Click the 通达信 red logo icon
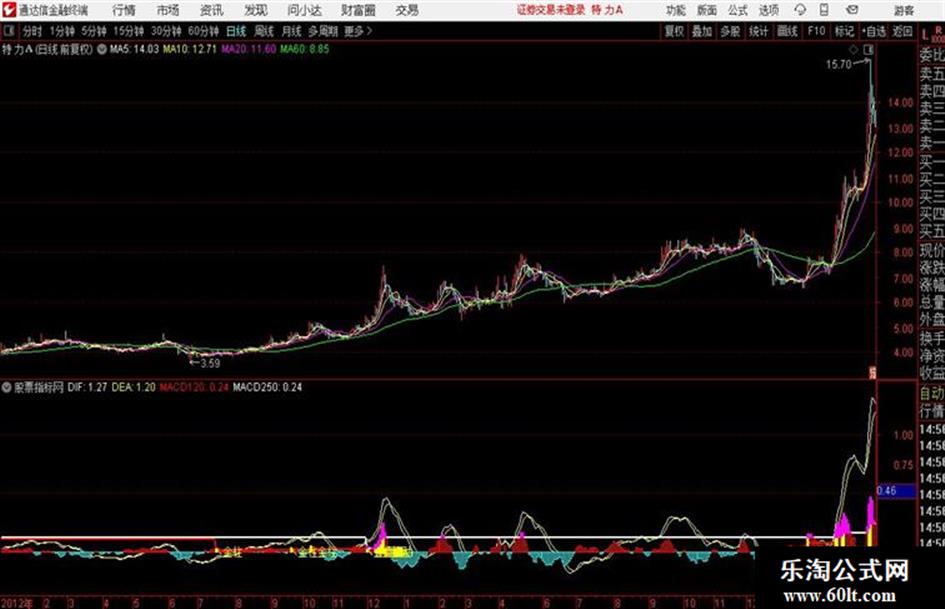 click(x=9, y=10)
